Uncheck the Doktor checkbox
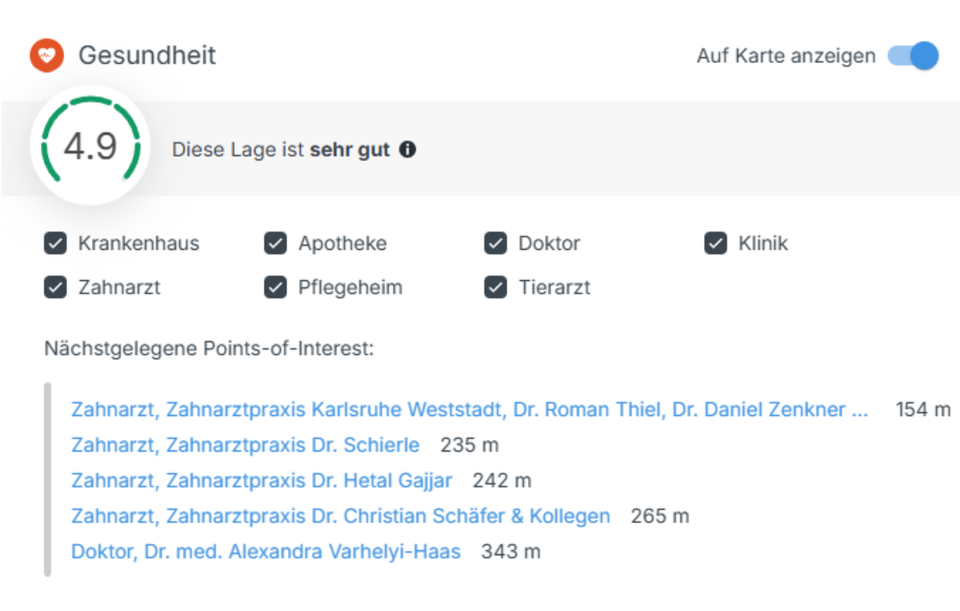Viewport: 960px width, 611px height. click(495, 243)
